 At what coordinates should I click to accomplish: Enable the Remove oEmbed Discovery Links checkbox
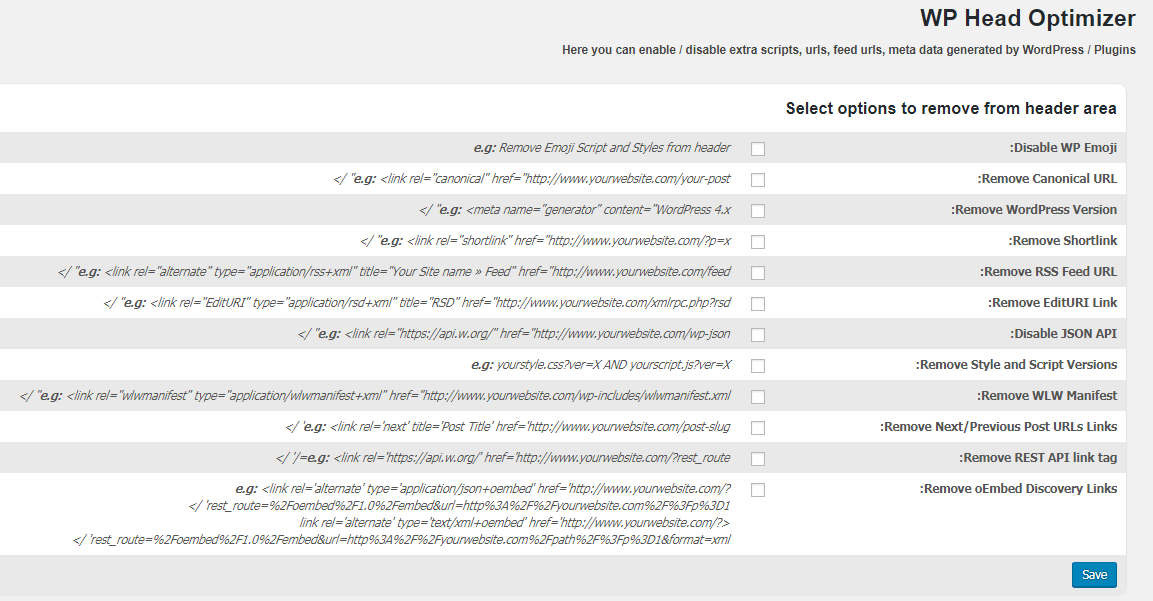pos(758,490)
